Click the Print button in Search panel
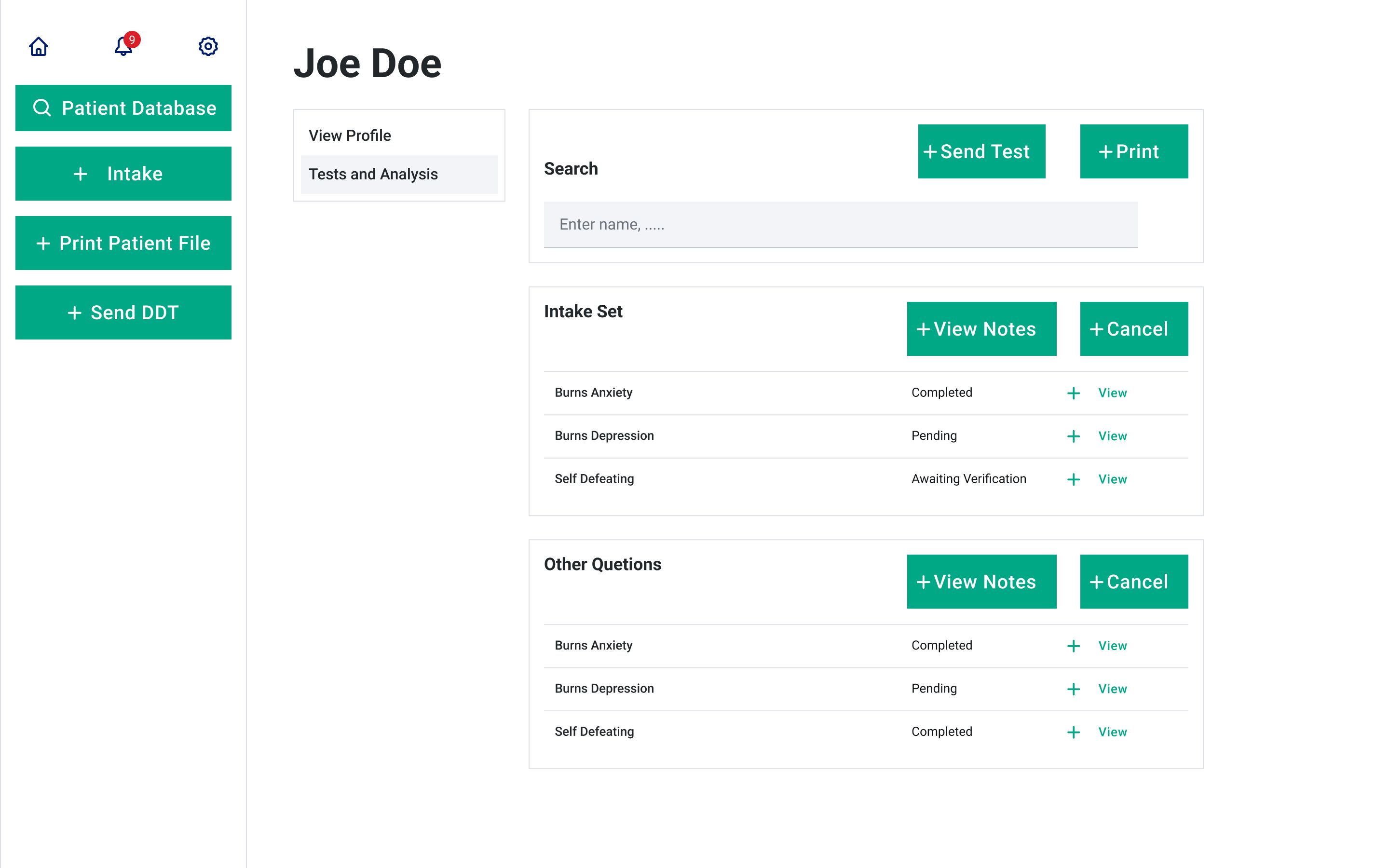The width and height of the screenshot is (1389, 868). coord(1133,151)
